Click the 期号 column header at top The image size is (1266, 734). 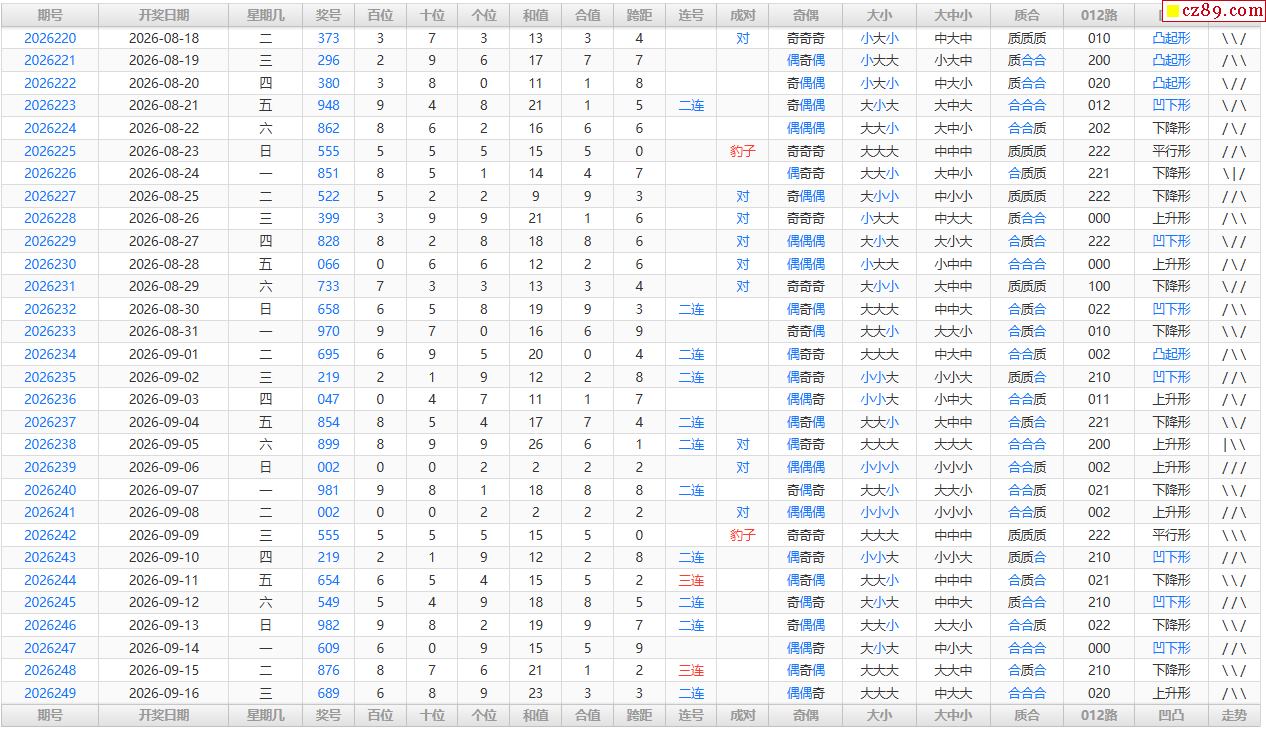(x=50, y=15)
